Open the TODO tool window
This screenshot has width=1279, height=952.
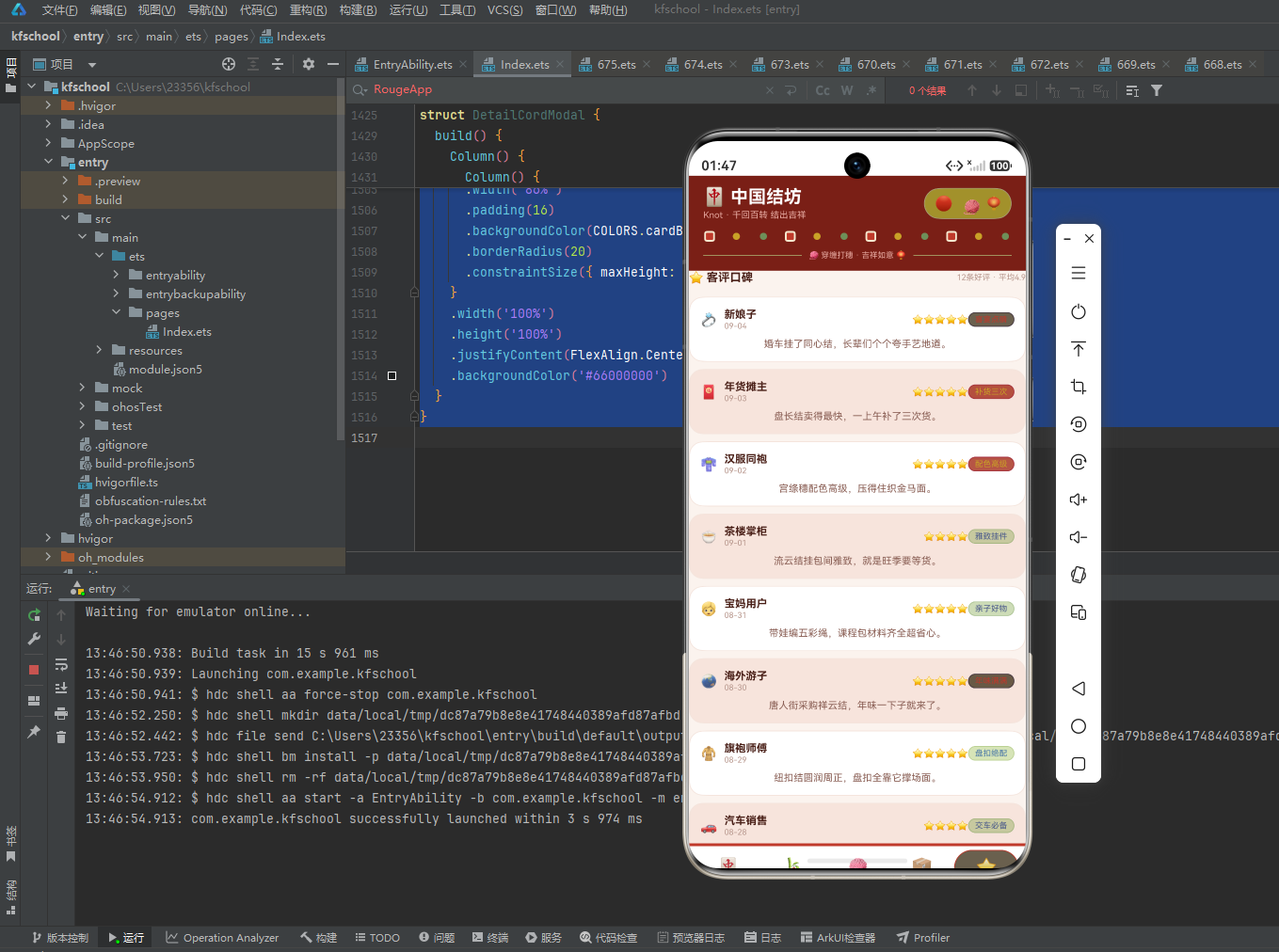(377, 938)
